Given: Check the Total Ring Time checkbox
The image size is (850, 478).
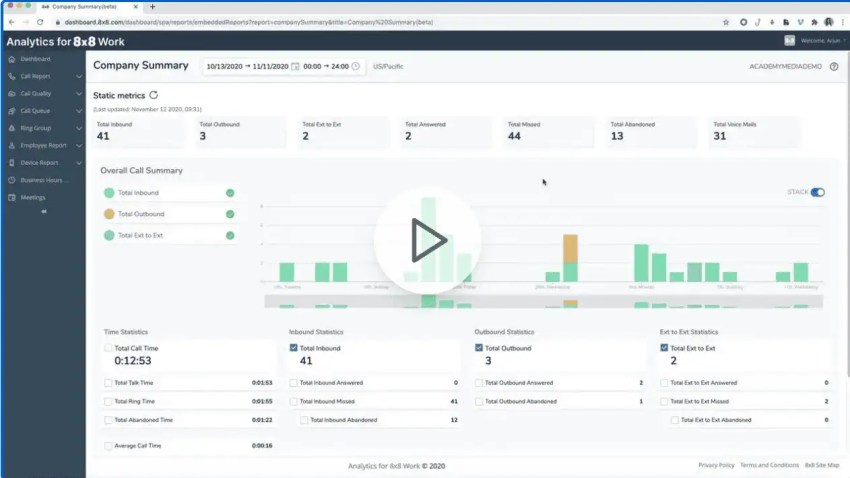Looking at the screenshot, I should tap(108, 402).
